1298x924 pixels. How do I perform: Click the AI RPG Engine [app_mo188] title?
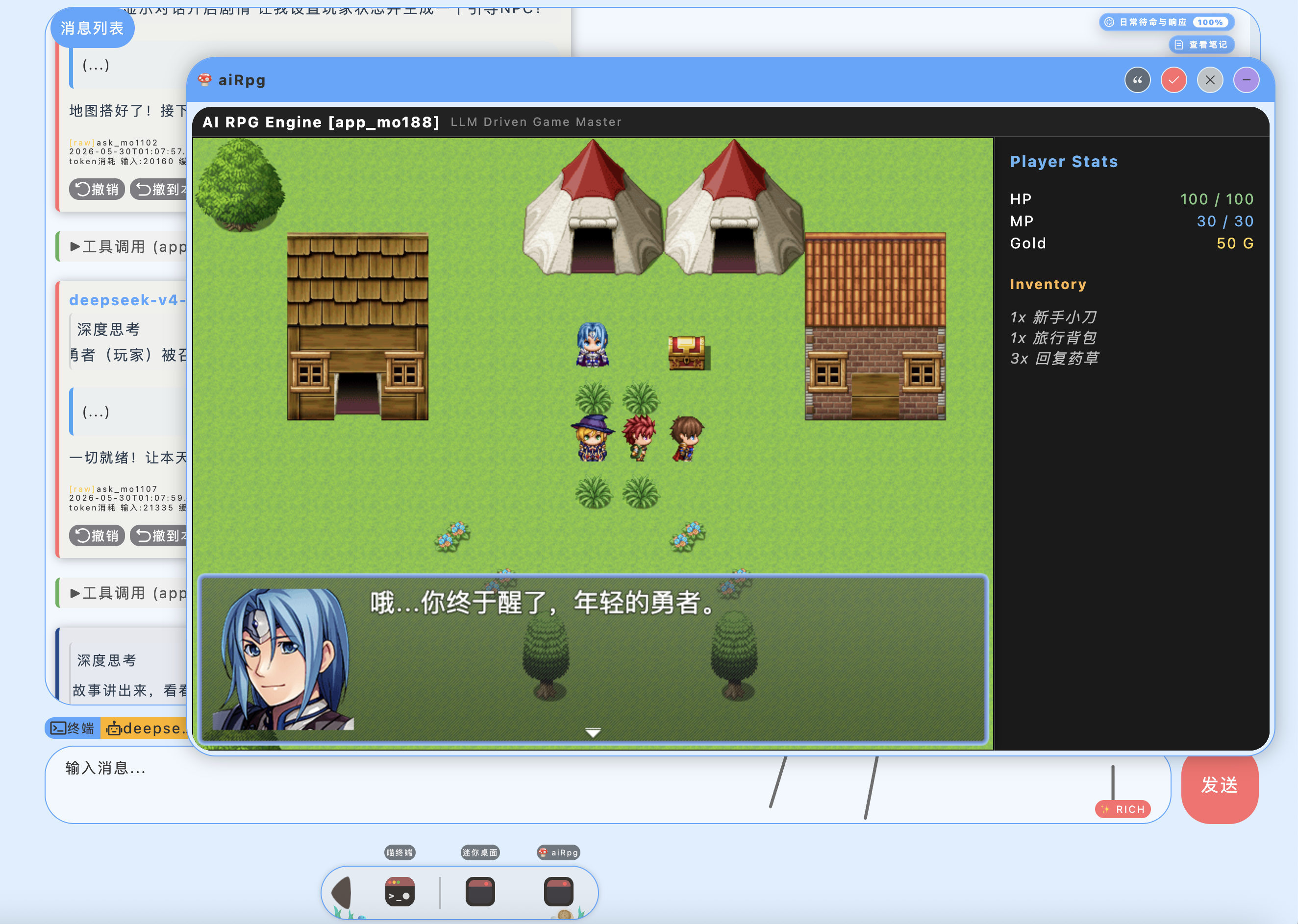coord(321,122)
